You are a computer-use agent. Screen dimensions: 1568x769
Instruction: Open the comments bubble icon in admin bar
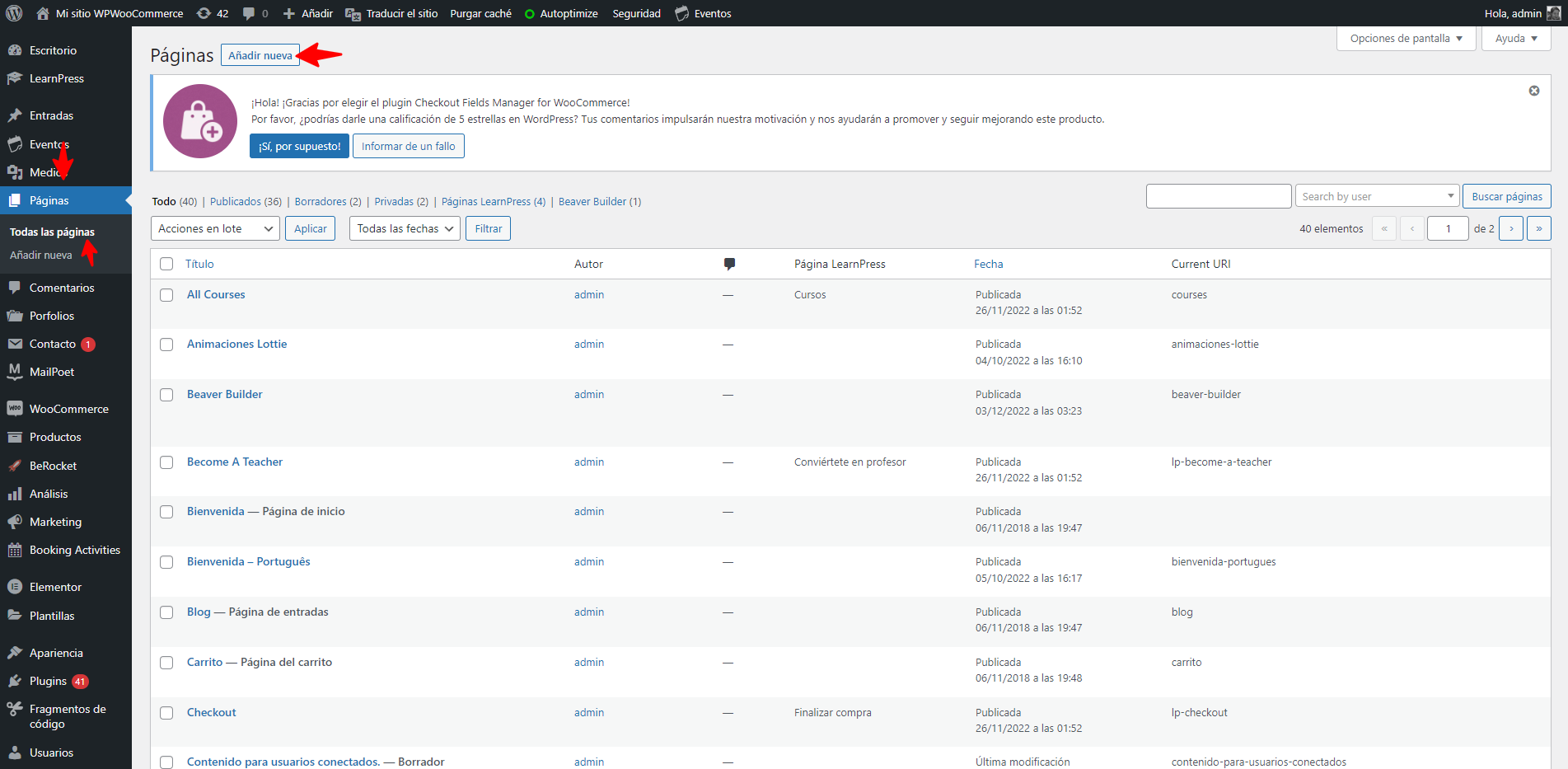click(x=249, y=13)
